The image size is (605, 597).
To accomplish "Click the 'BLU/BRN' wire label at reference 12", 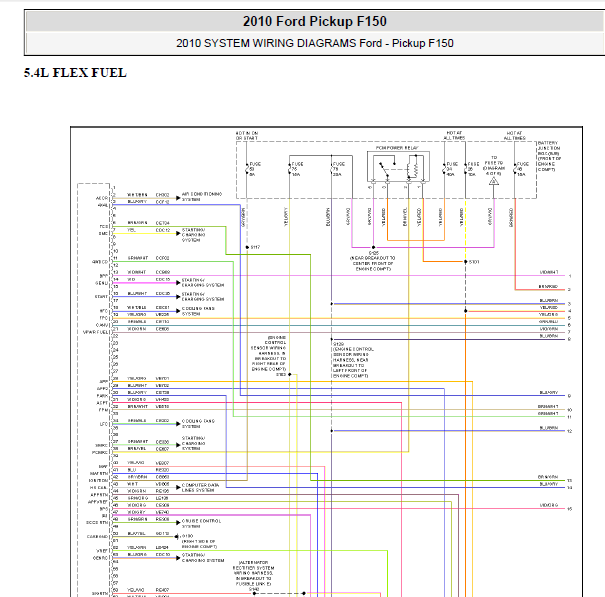I will pyautogui.click(x=549, y=428).
